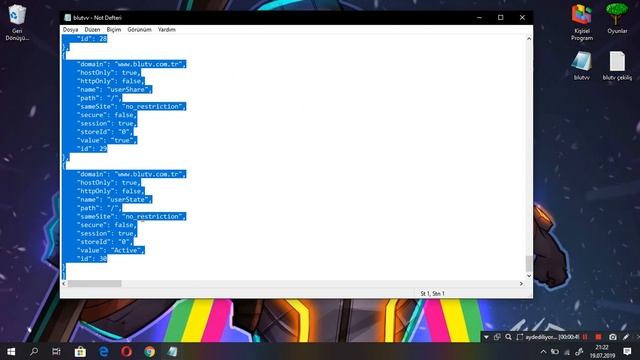Click the horizontal scrollbar left arrow
640x360 pixels.
64,284
